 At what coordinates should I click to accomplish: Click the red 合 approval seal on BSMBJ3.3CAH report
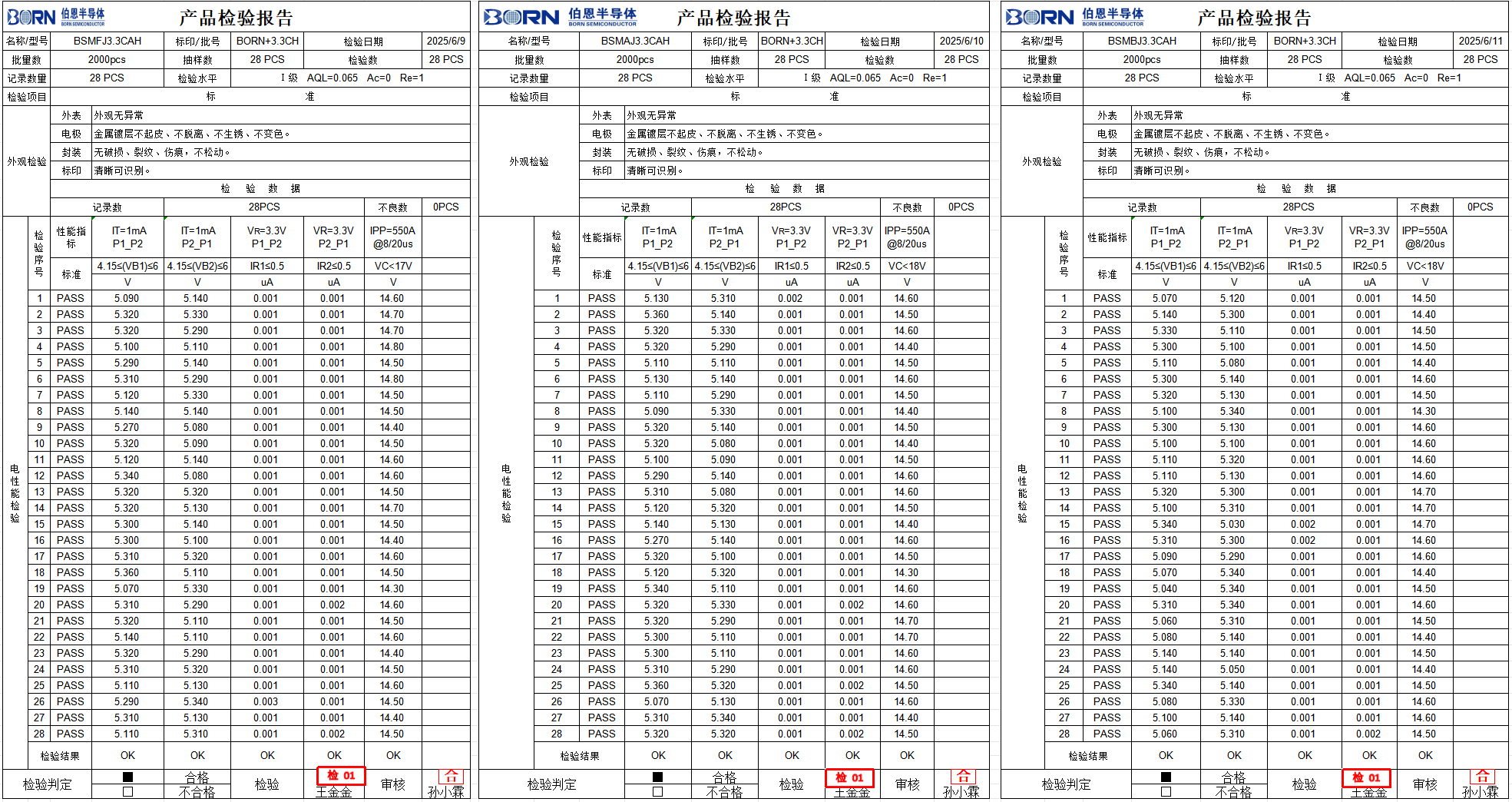(x=1482, y=776)
